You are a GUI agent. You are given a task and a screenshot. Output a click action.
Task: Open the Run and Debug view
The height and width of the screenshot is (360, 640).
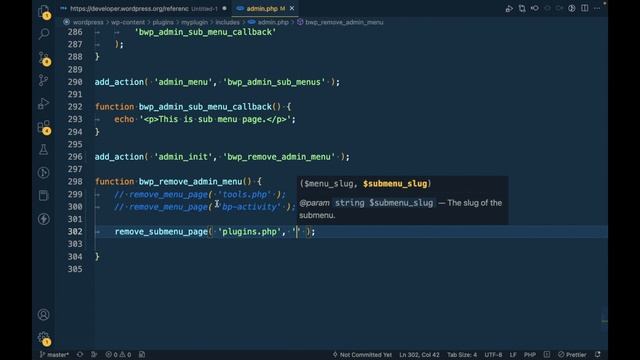pyautogui.click(x=44, y=103)
